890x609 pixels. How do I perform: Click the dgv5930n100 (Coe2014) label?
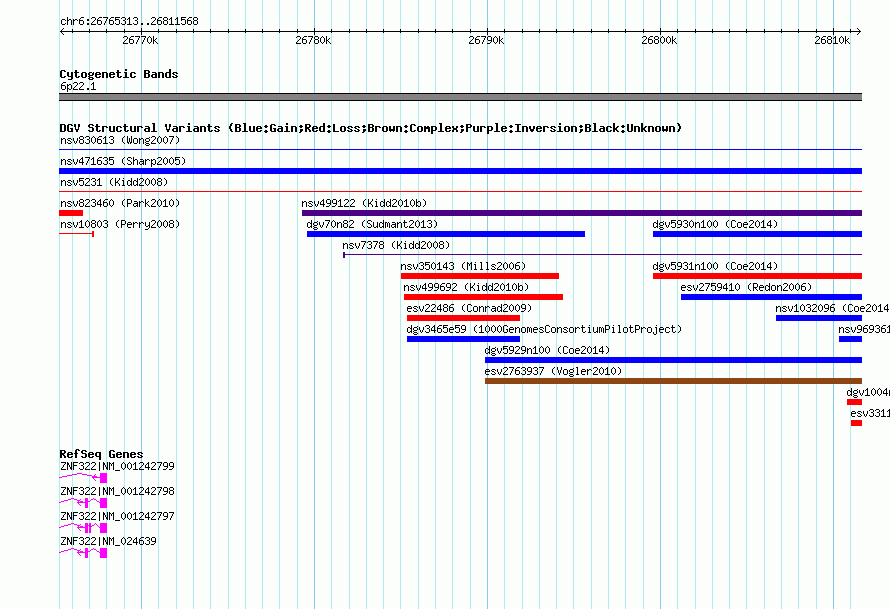pyautogui.click(x=715, y=224)
